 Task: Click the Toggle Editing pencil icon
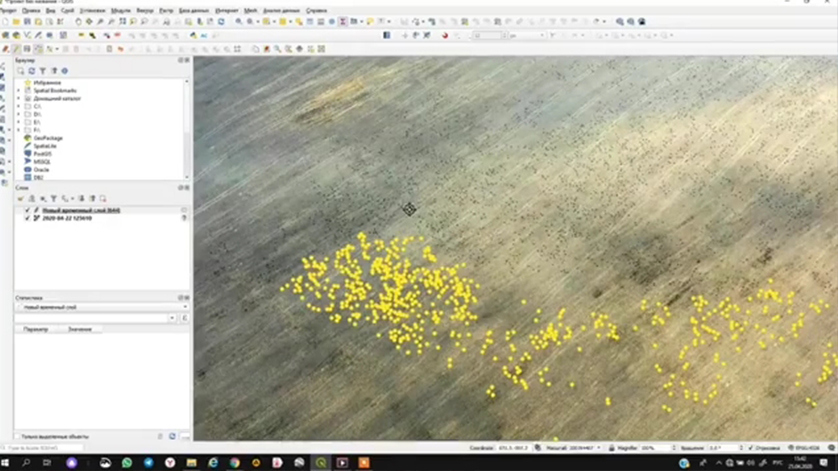17,48
